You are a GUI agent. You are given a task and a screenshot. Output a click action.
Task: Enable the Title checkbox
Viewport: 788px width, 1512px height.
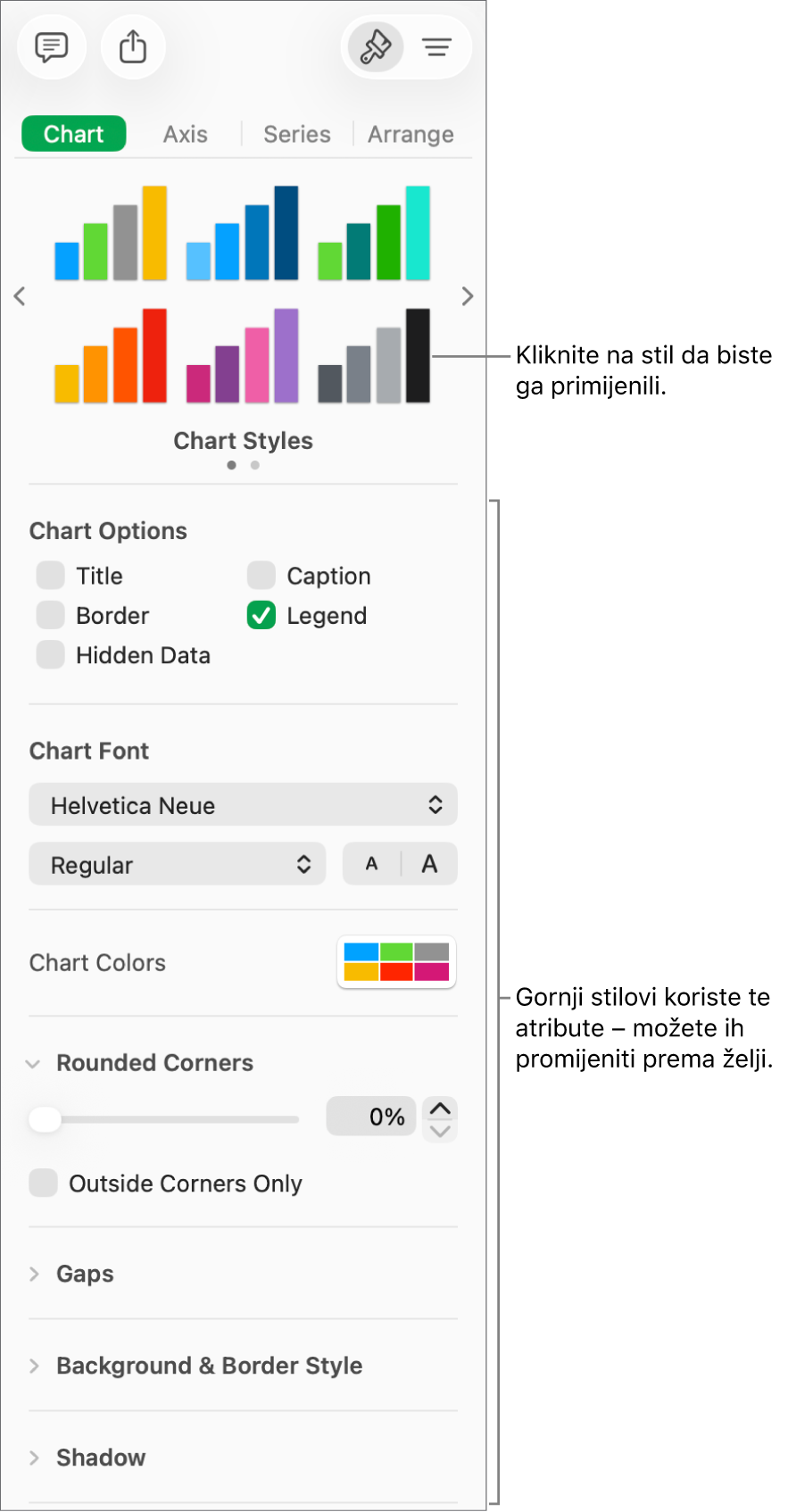click(x=51, y=576)
